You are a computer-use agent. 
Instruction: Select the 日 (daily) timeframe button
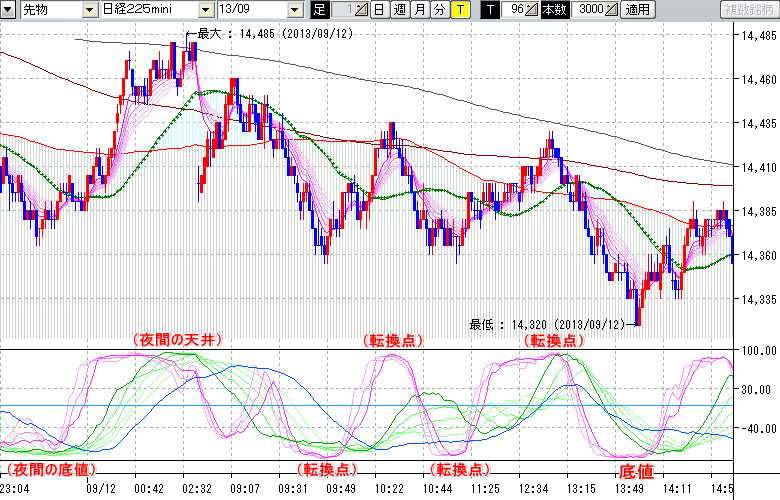click(379, 10)
